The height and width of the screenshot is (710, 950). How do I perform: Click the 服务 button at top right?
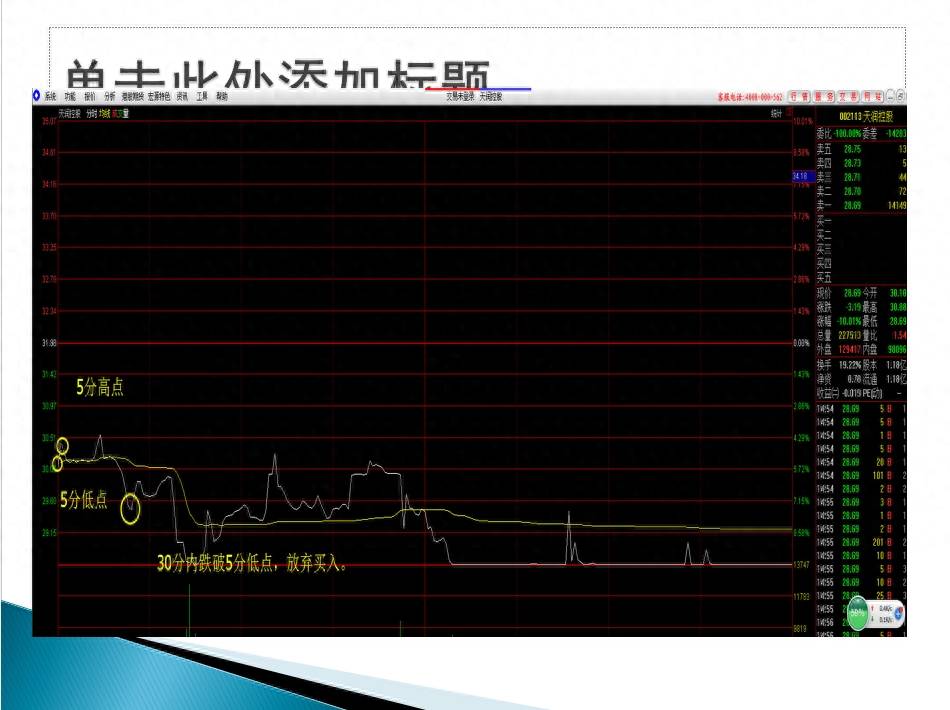(824, 96)
